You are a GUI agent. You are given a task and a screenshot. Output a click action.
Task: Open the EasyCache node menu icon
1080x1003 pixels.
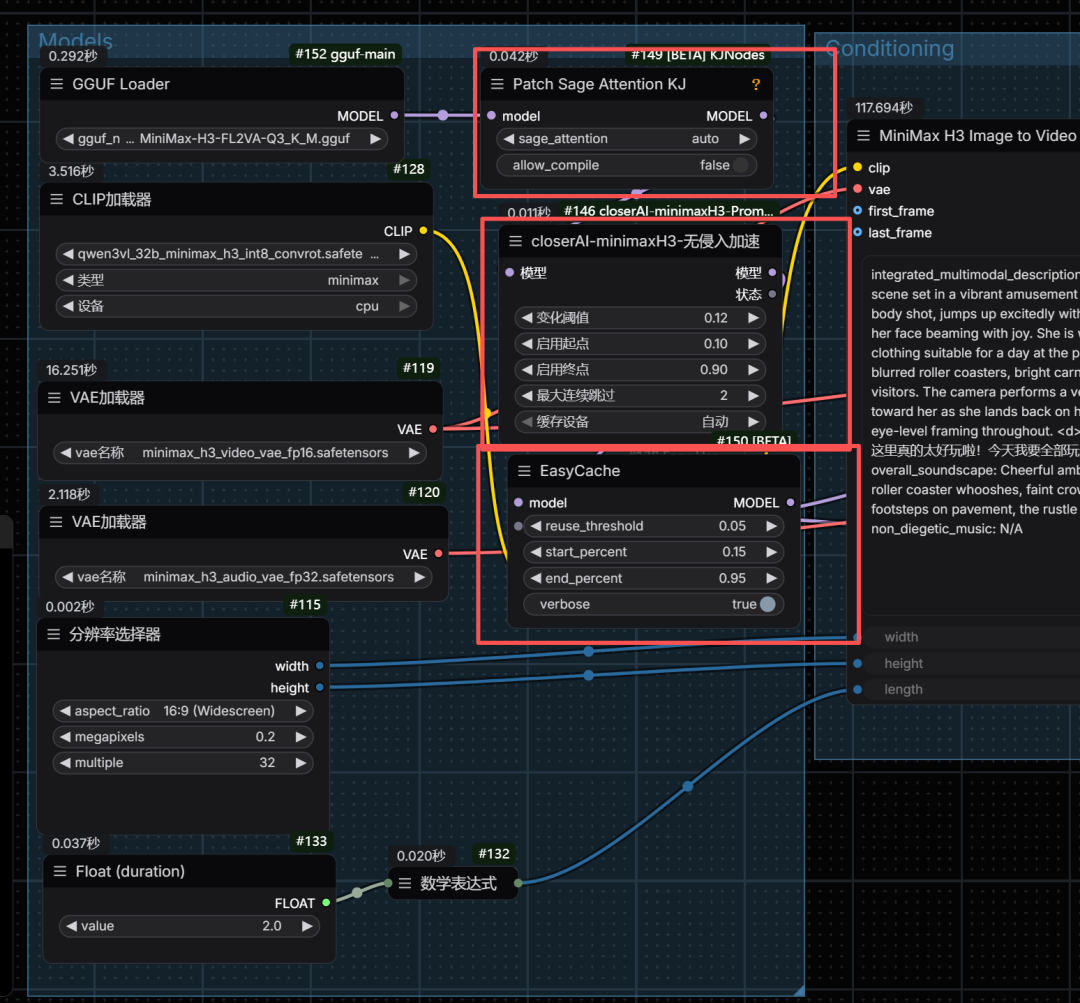[524, 471]
